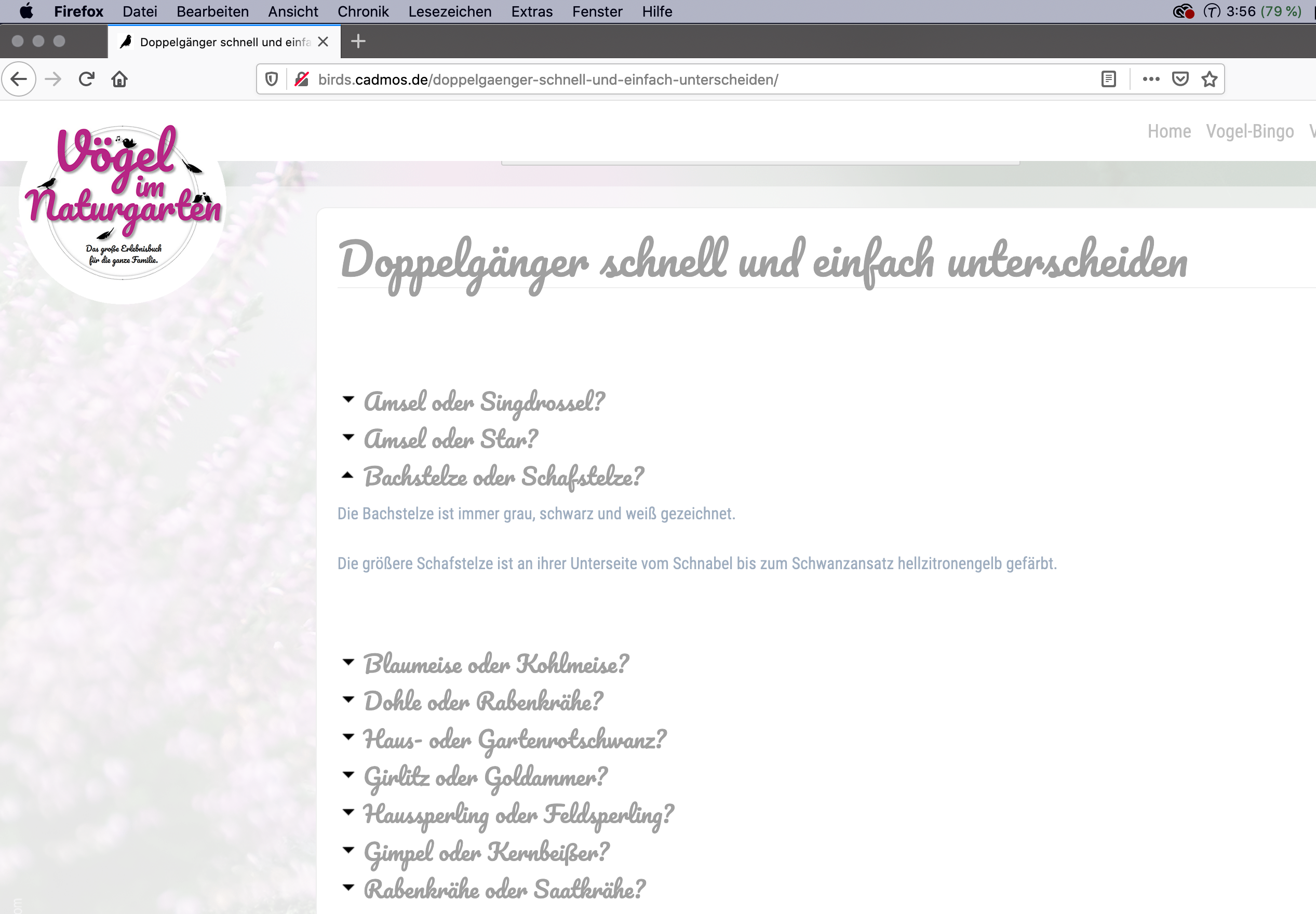Open a new tab with plus button
Viewport: 1316px width, 914px height.
point(358,41)
